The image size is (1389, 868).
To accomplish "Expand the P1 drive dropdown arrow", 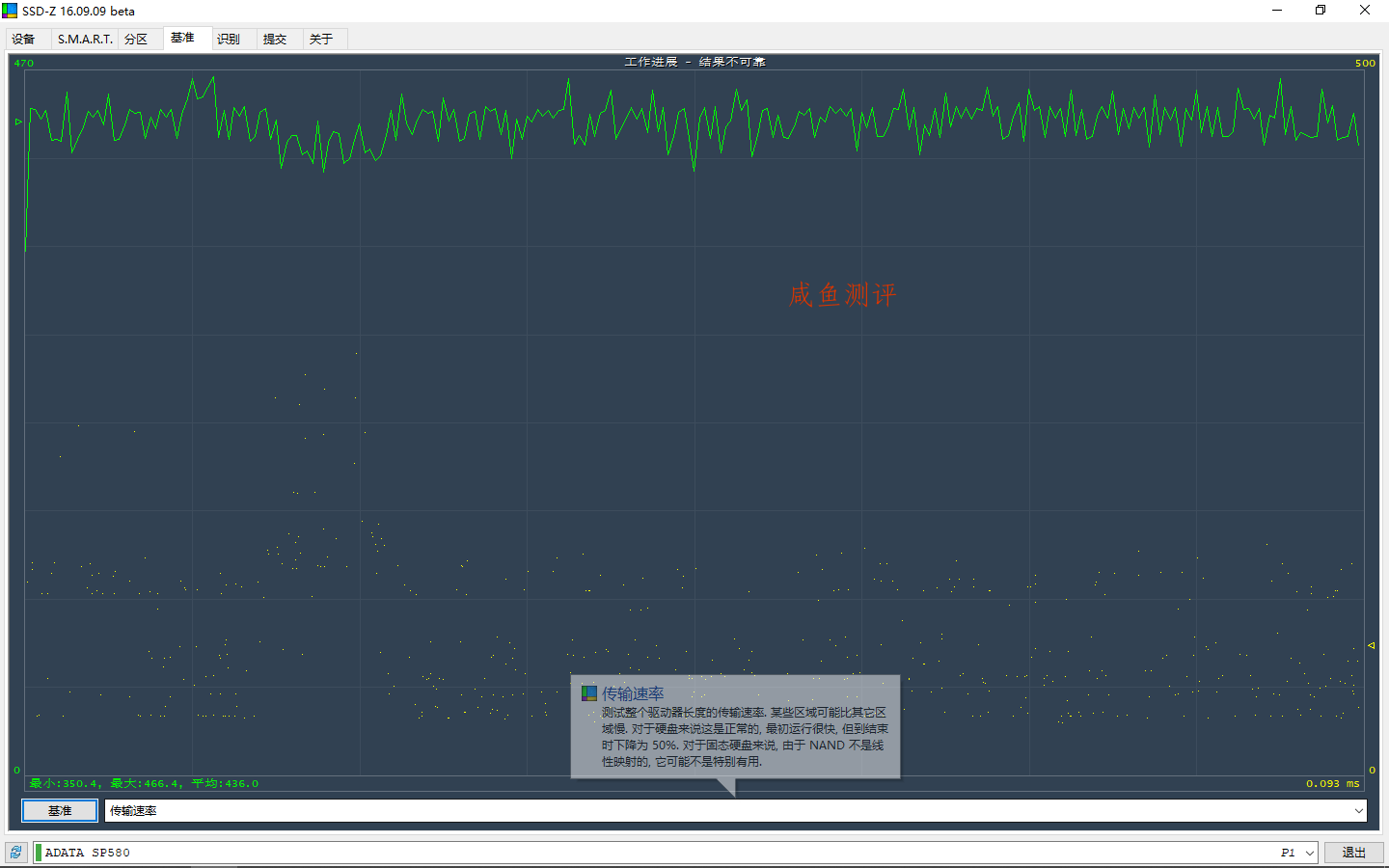I will (x=1310, y=853).
